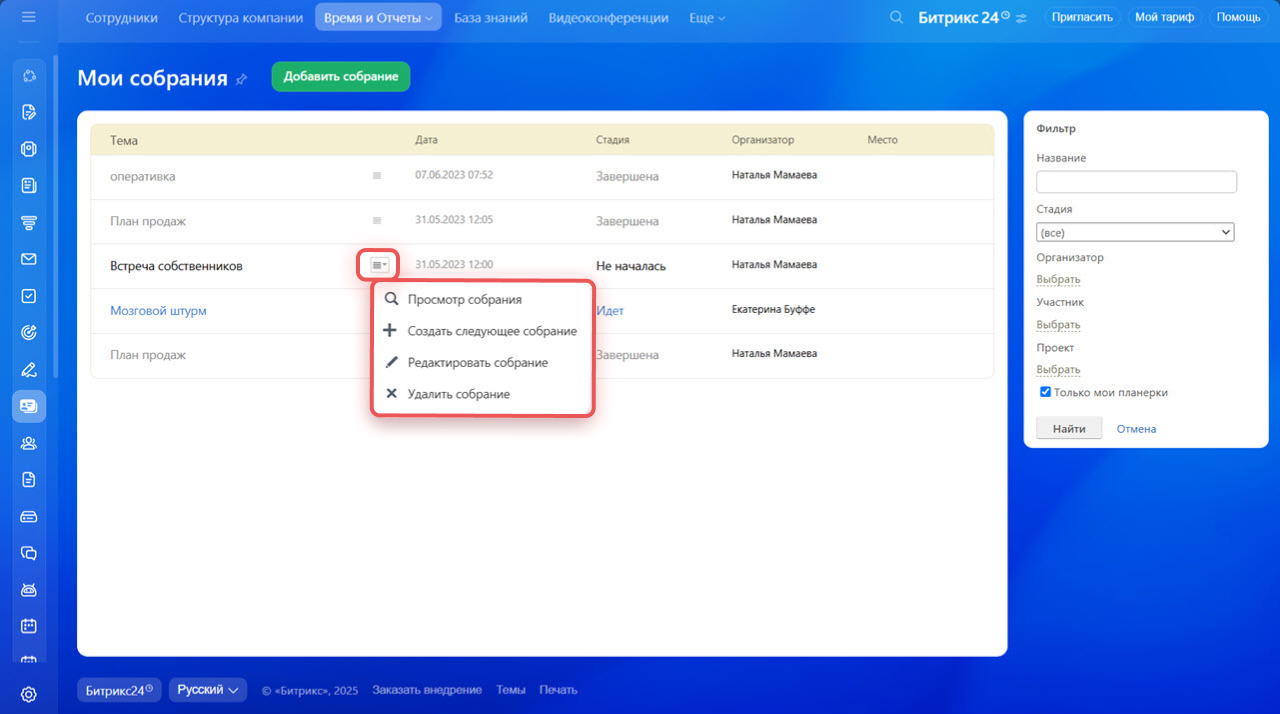
Task: Switch to the Сотрудники tab
Action: 121,18
